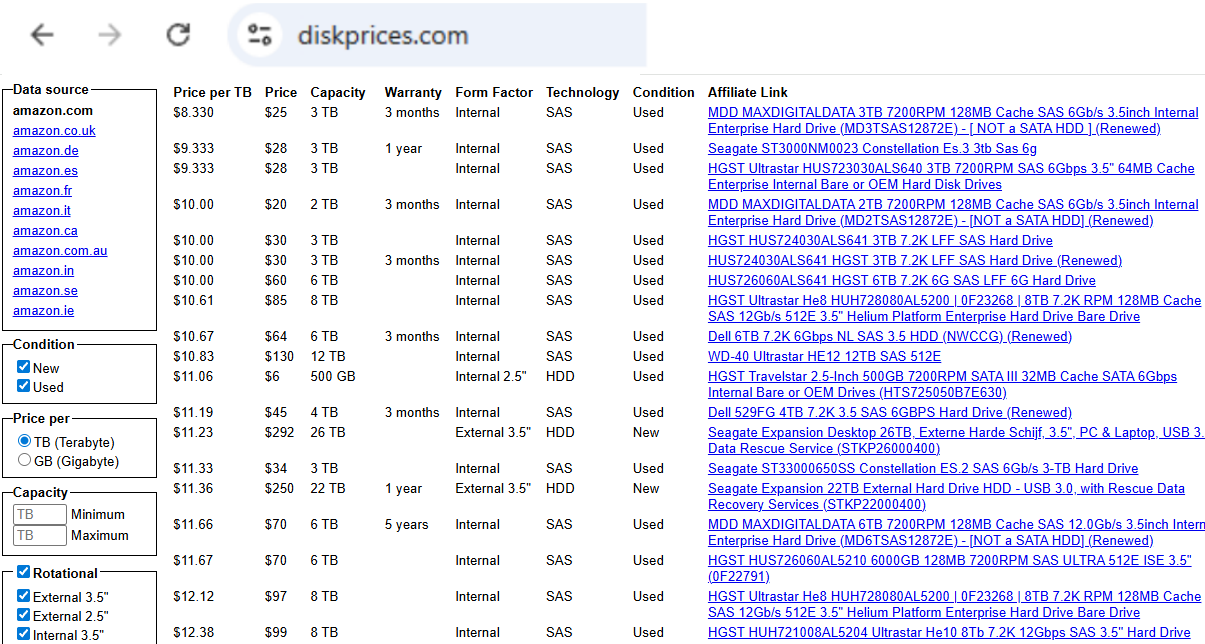The height and width of the screenshot is (644, 1205).
Task: Open Dell 6TB NWCCG Renewed link
Action: pos(890,336)
